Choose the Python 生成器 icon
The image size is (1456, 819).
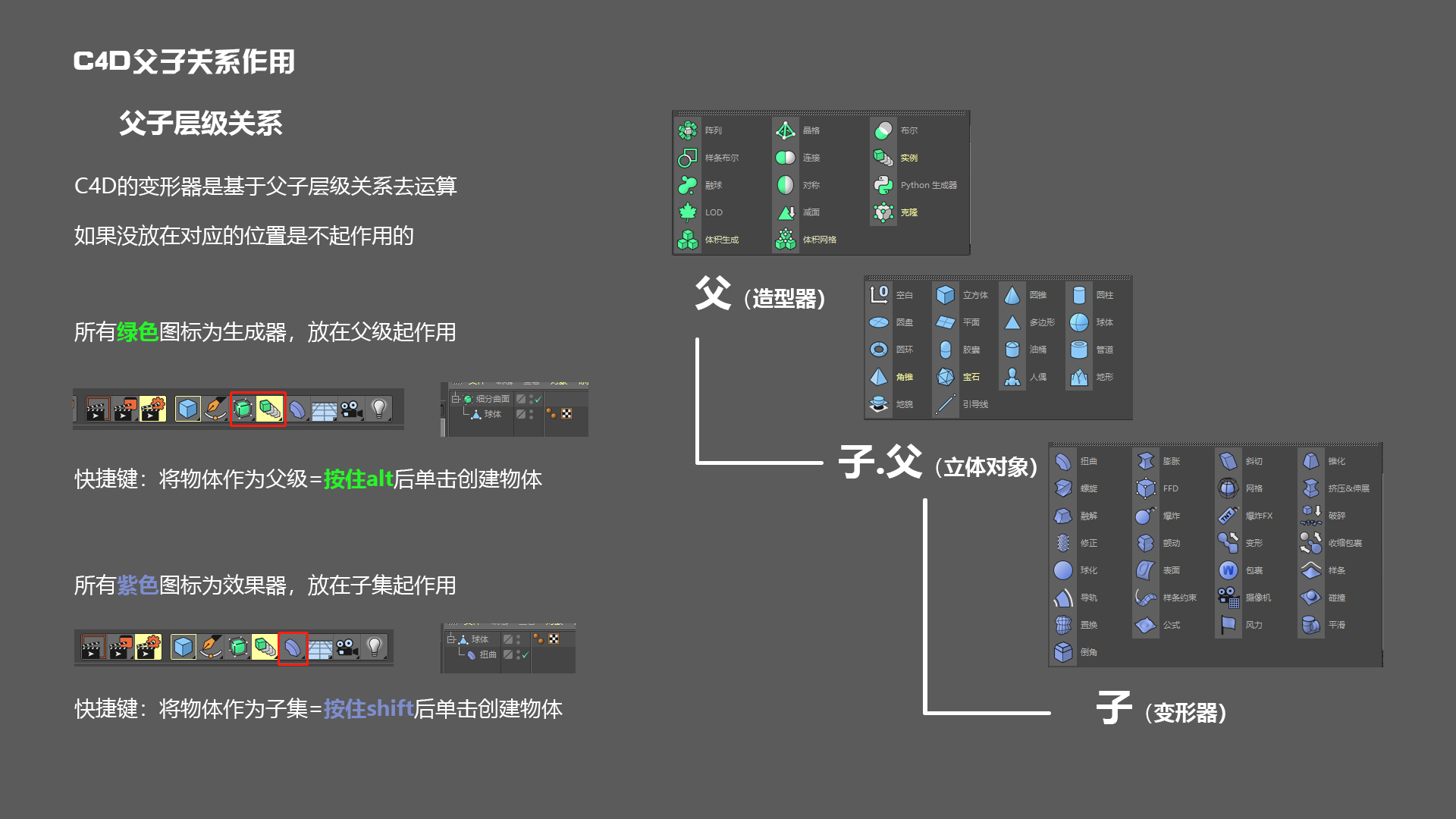[x=883, y=185]
